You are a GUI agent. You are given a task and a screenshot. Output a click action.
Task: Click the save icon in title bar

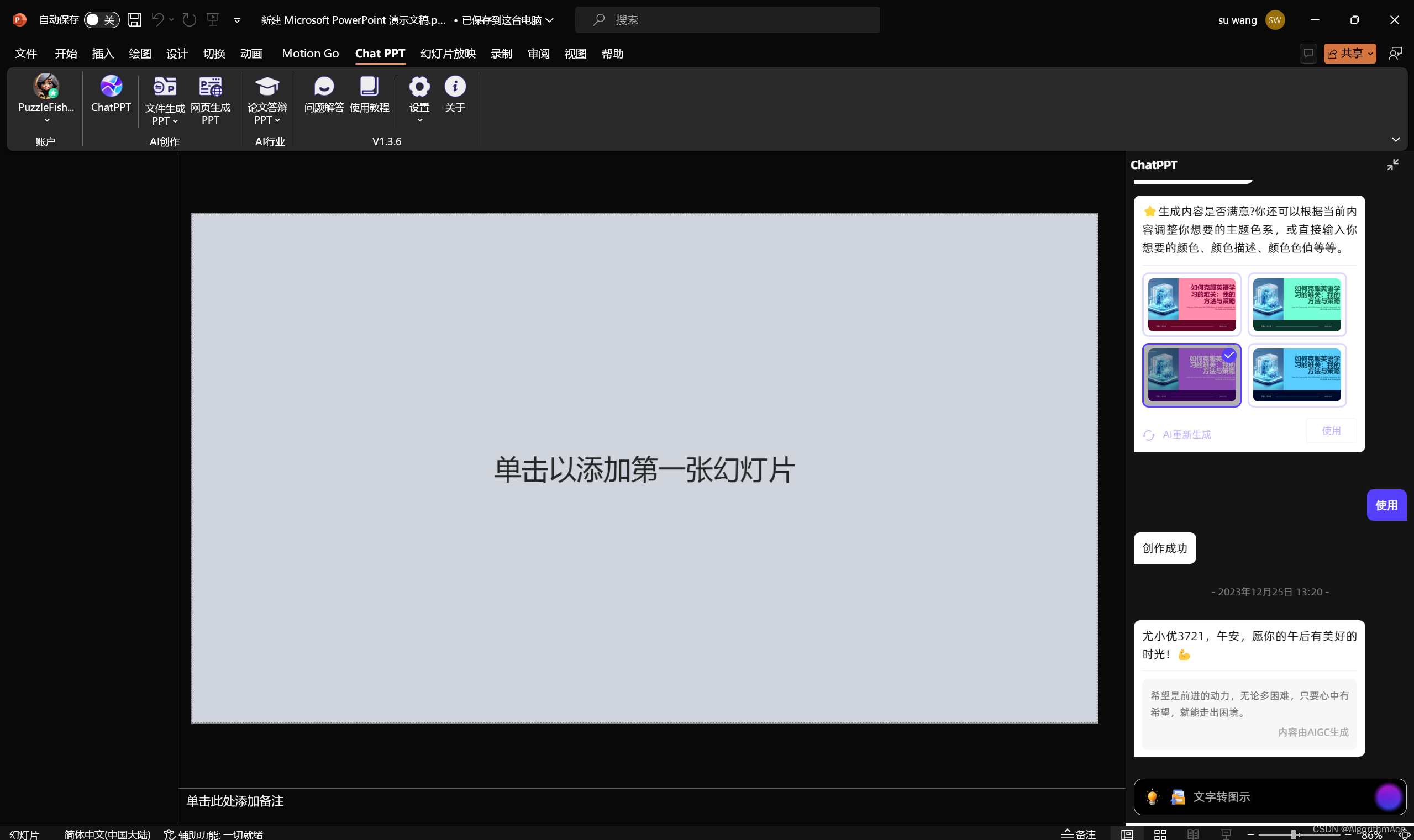point(134,20)
